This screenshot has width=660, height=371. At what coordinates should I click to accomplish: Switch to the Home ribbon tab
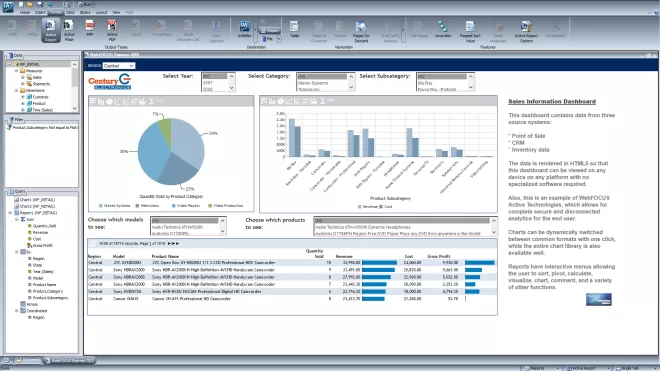point(25,13)
